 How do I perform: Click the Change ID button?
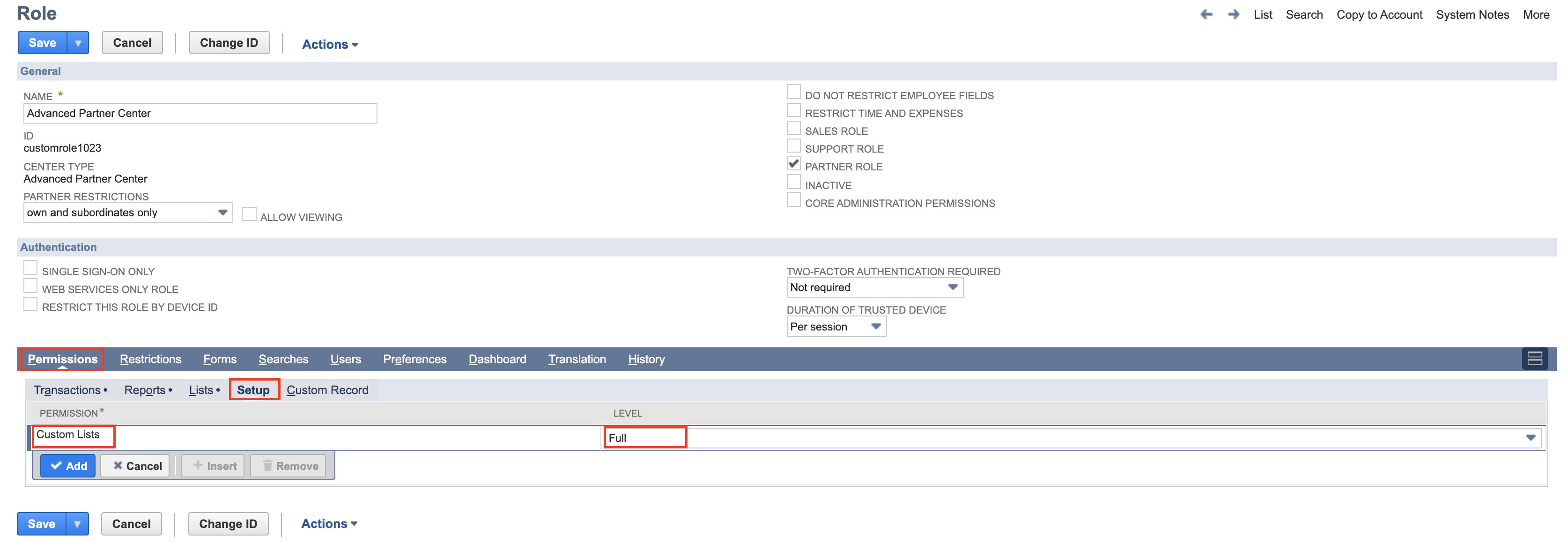(x=229, y=43)
